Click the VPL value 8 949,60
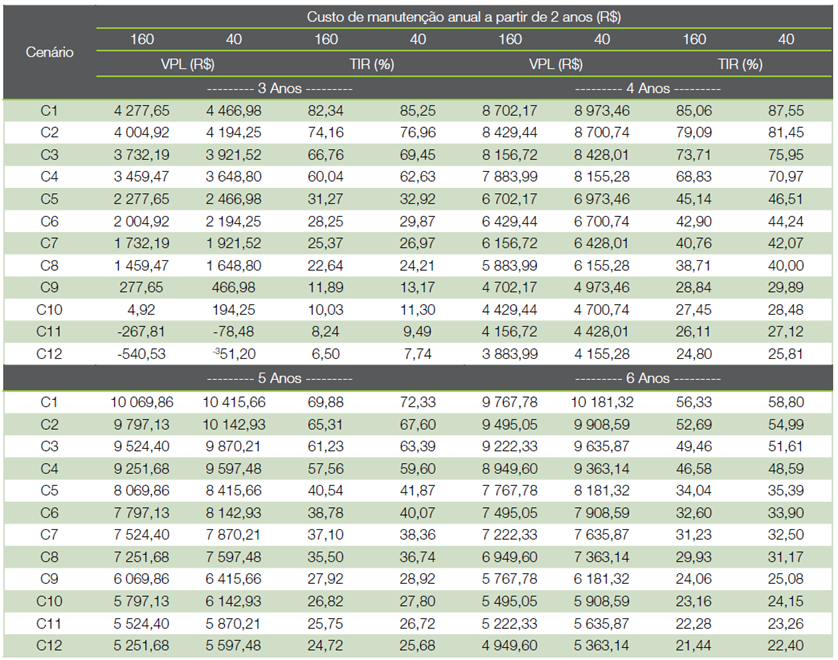Screen dimensions: 838x660 pyautogui.click(x=510, y=469)
